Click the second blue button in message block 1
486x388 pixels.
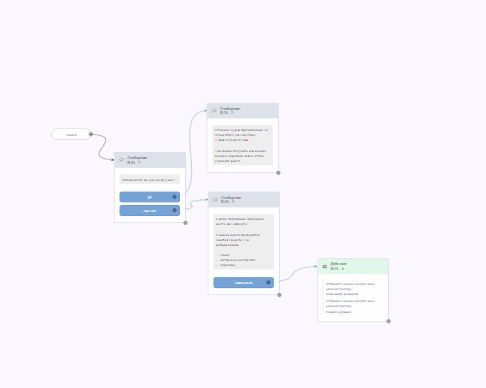pyautogui.click(x=150, y=210)
